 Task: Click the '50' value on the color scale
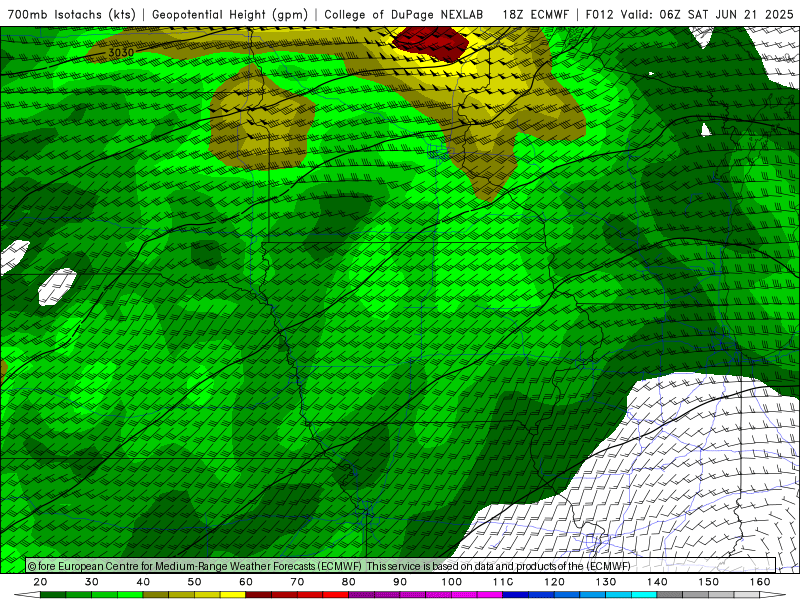194,582
